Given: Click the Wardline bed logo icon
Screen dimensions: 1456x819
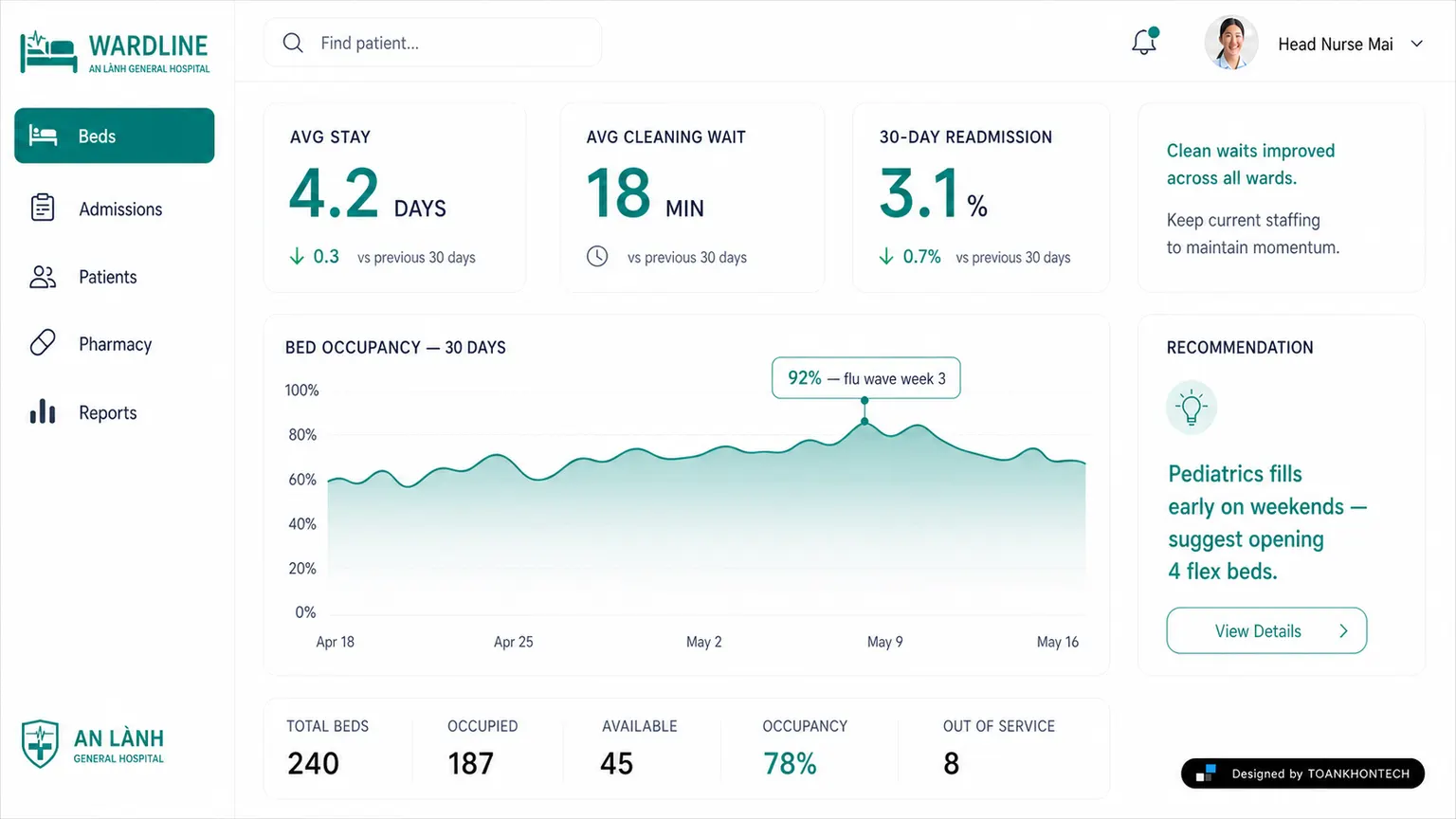Looking at the screenshot, I should (48, 52).
